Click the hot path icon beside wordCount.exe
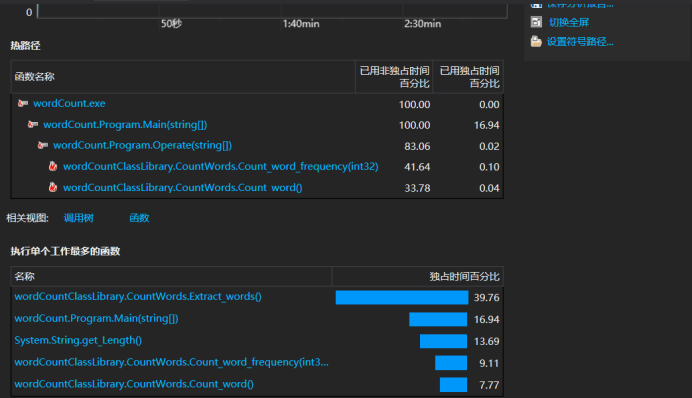 pyautogui.click(x=23, y=103)
